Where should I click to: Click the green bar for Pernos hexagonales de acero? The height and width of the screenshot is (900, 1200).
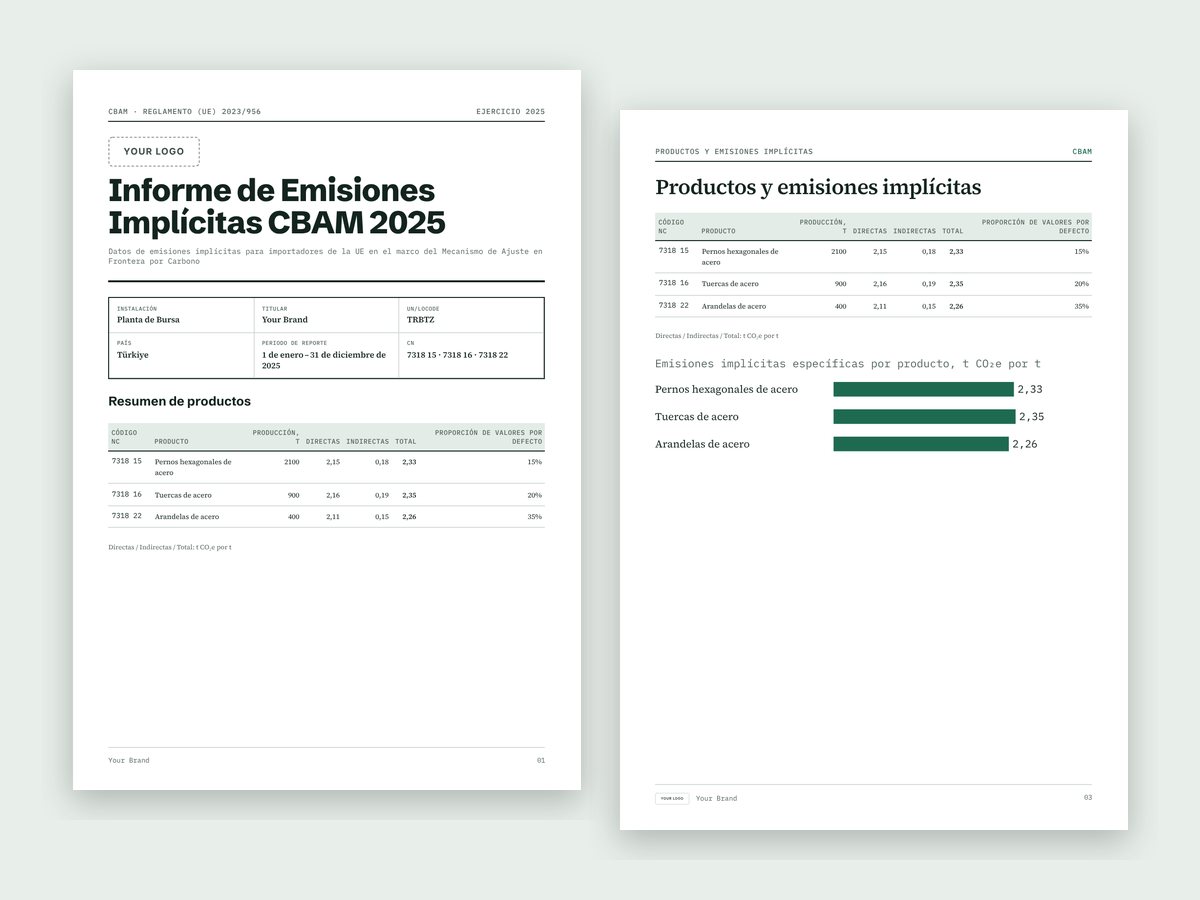923,389
